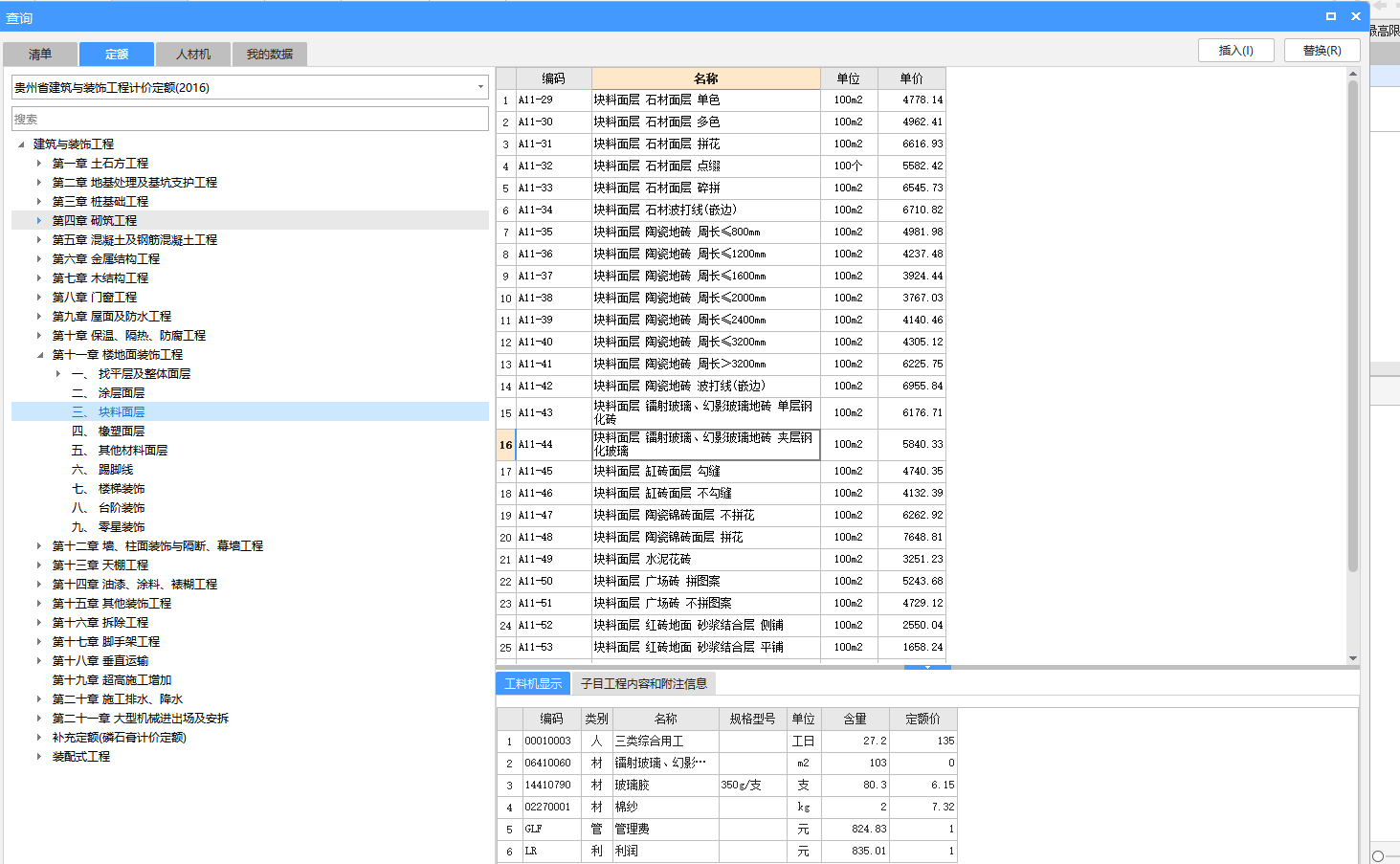Select 装配式工程 in tree
Image resolution: width=1400 pixels, height=864 pixels.
(x=80, y=757)
